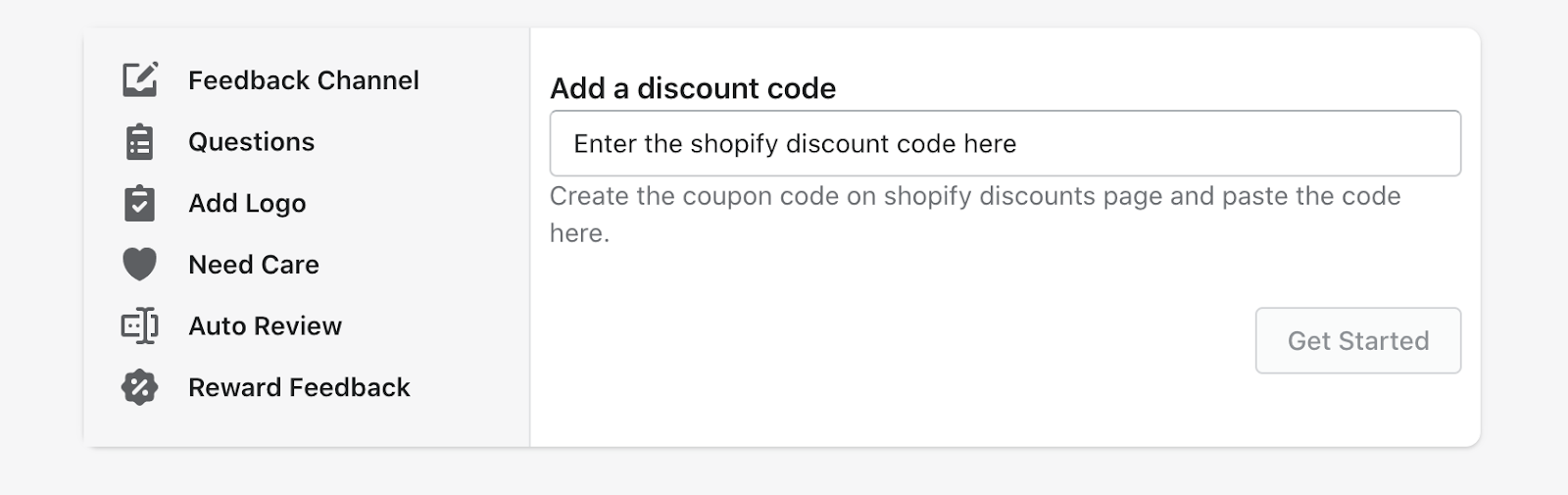Click the Get Started button
The image size is (1568, 495).
pos(1358,340)
